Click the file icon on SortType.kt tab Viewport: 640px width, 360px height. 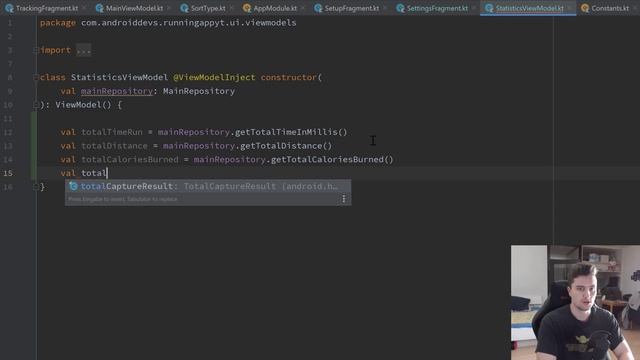(x=184, y=8)
